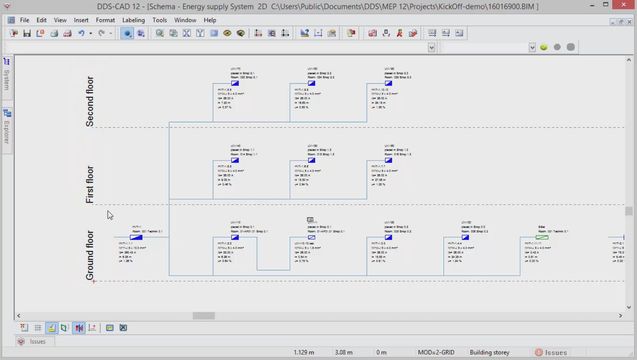This screenshot has width=637, height=360.
Task: Click the 3.08 m coordinate in status bar
Action: (x=344, y=352)
